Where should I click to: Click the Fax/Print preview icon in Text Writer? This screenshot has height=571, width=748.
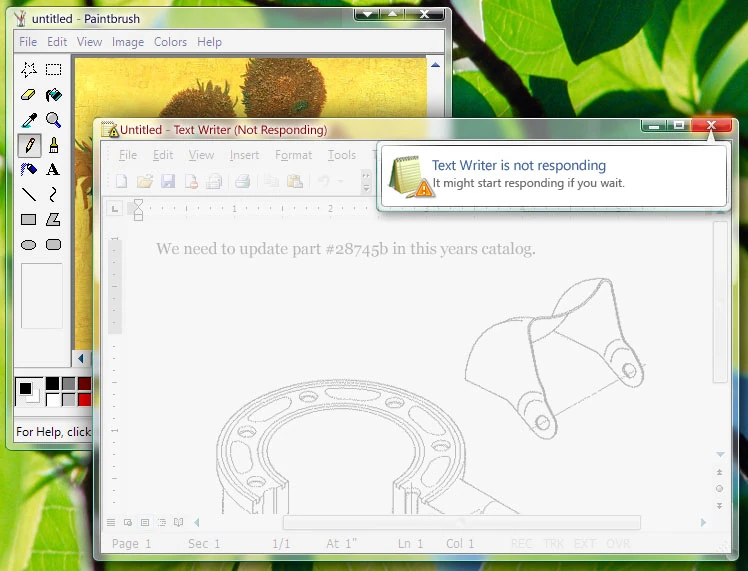click(214, 181)
